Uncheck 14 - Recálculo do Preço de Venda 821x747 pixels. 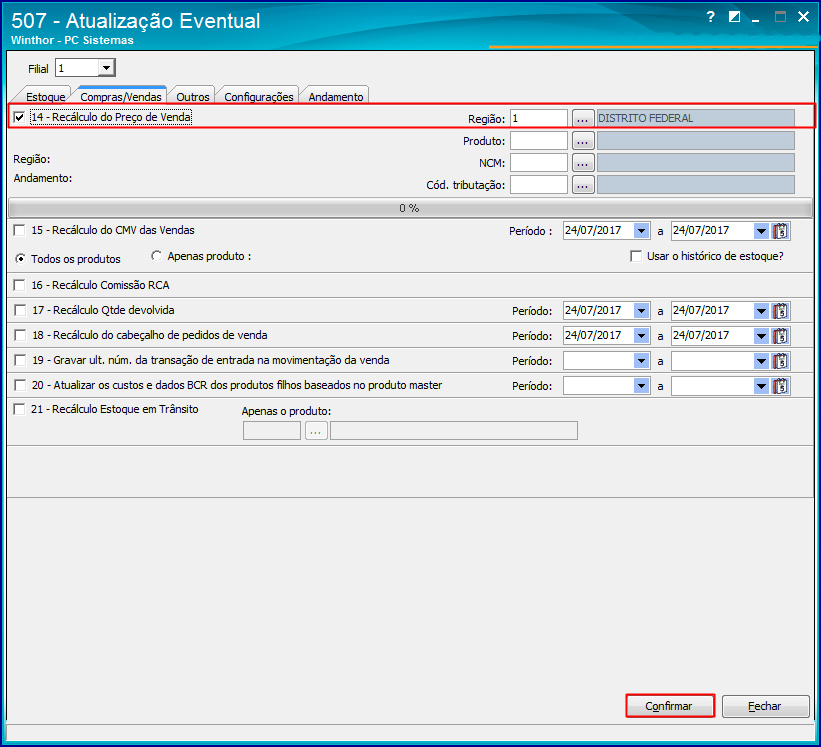[19, 117]
